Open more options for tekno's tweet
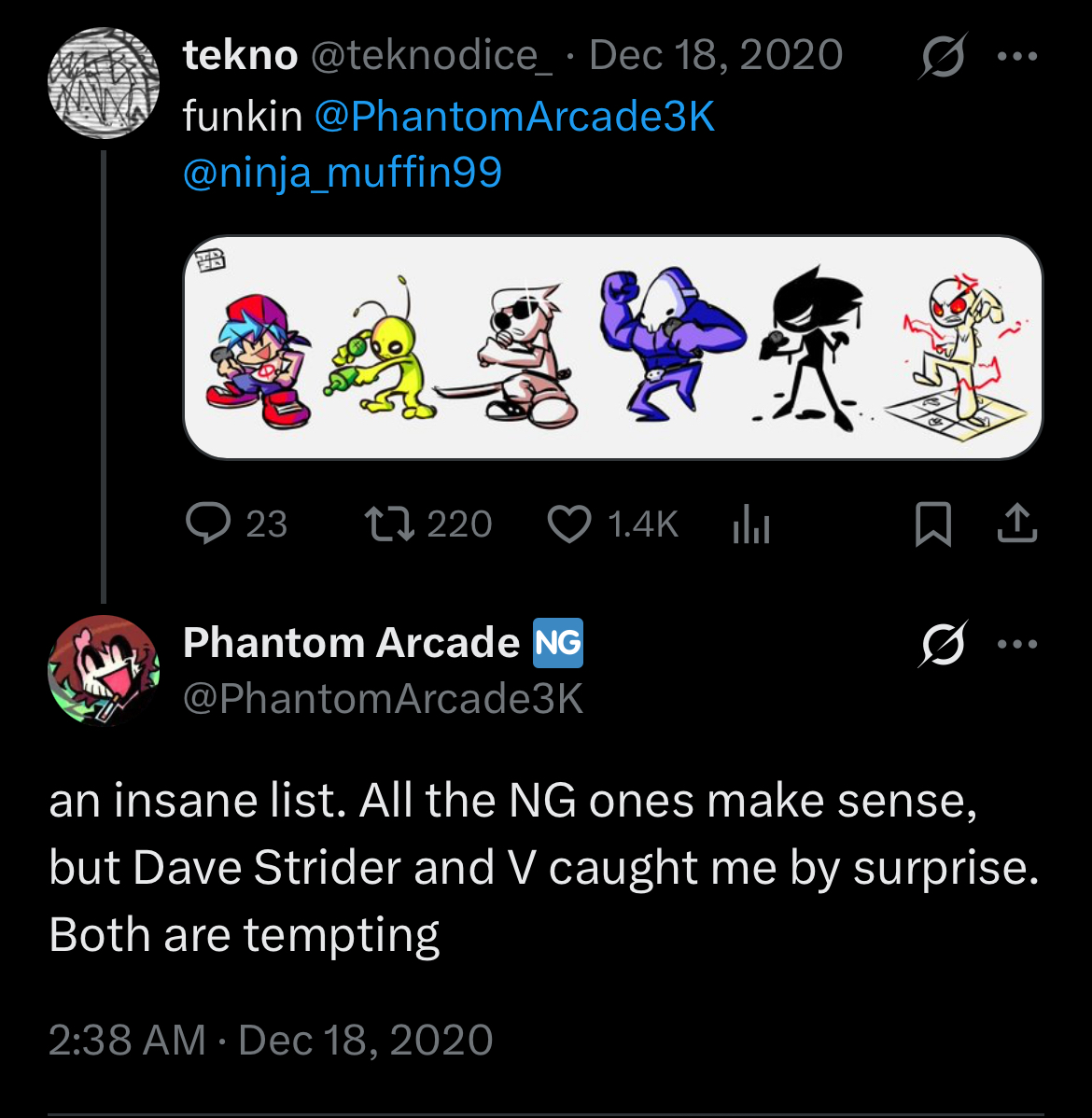 1017,56
